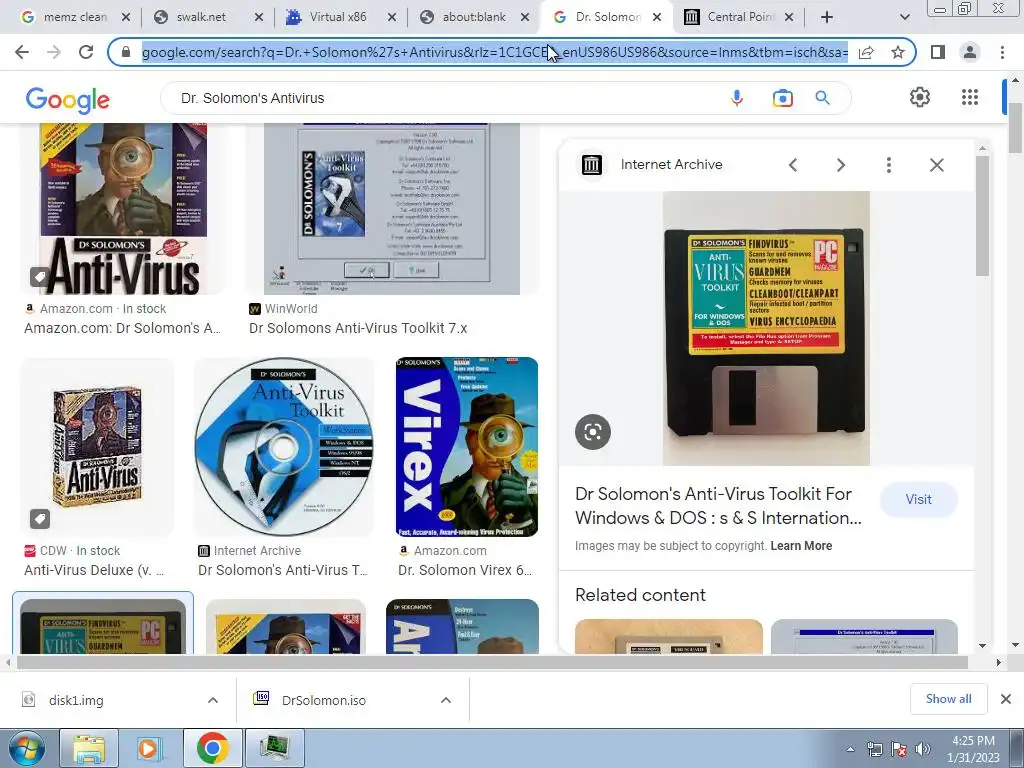Open the Dr. Solomon Virex 6 result title
1024x768 pixels.
coord(465,570)
